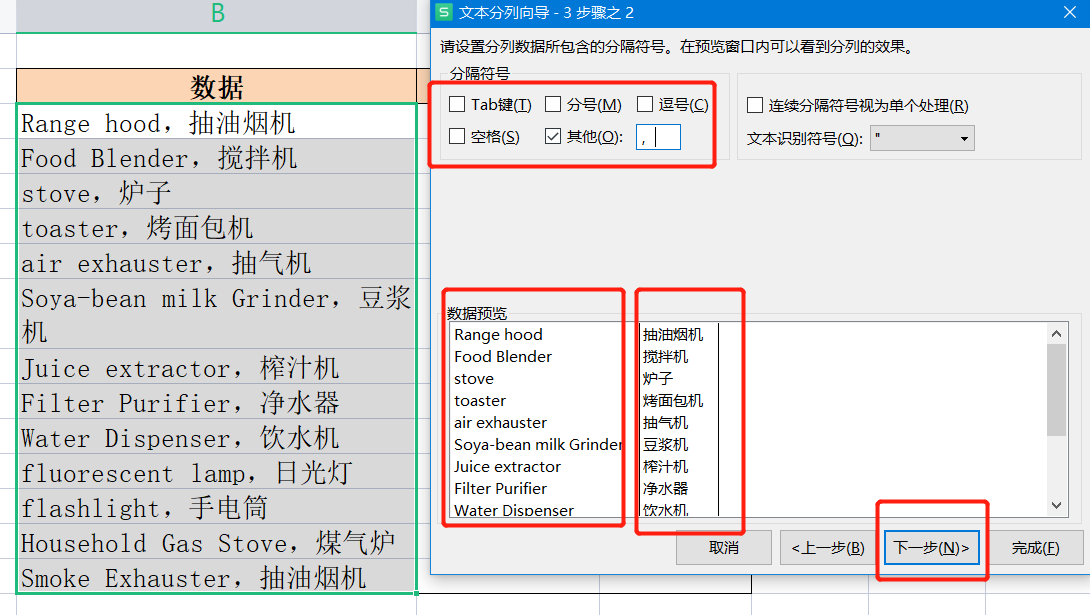Image resolution: width=1090 pixels, height=615 pixels.
Task: Enable the 空格(S) space checkbox
Action: click(x=457, y=136)
